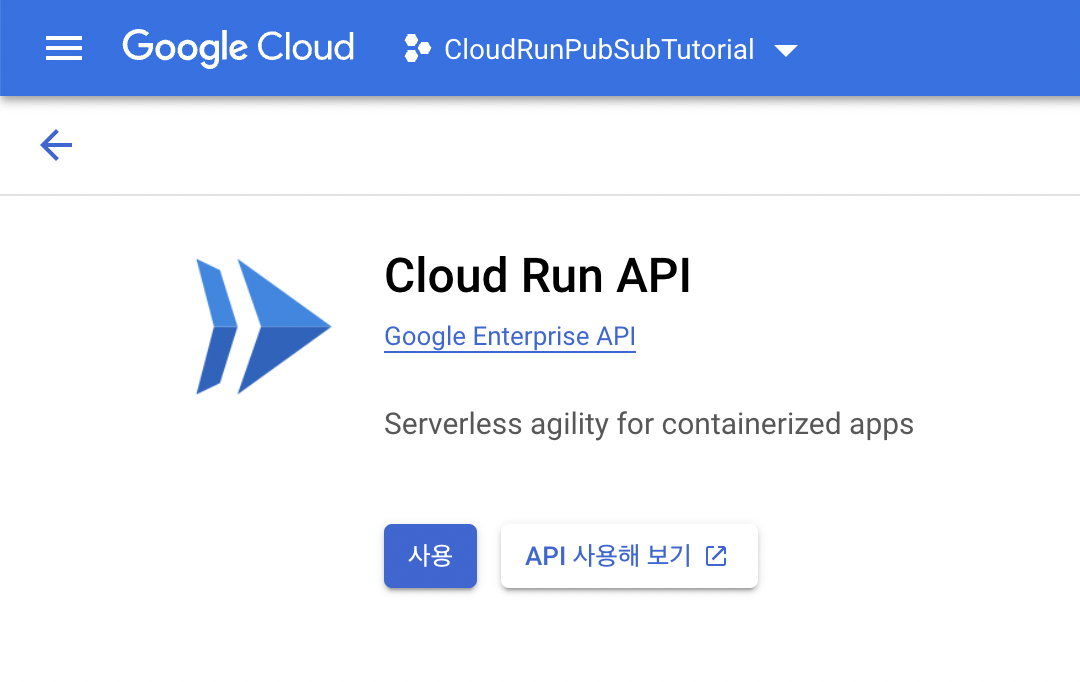Open the hamburger navigation menu
1080x682 pixels.
click(x=64, y=48)
